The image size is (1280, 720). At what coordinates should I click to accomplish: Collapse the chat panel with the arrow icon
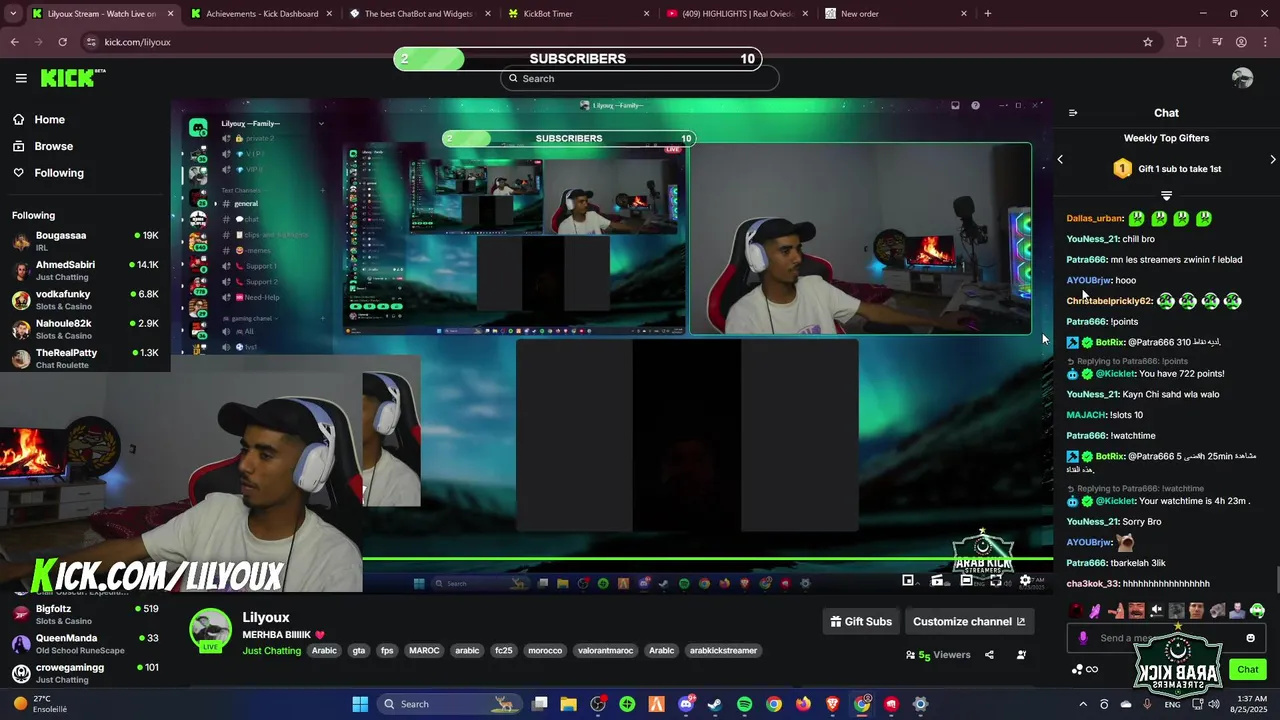[1073, 113]
